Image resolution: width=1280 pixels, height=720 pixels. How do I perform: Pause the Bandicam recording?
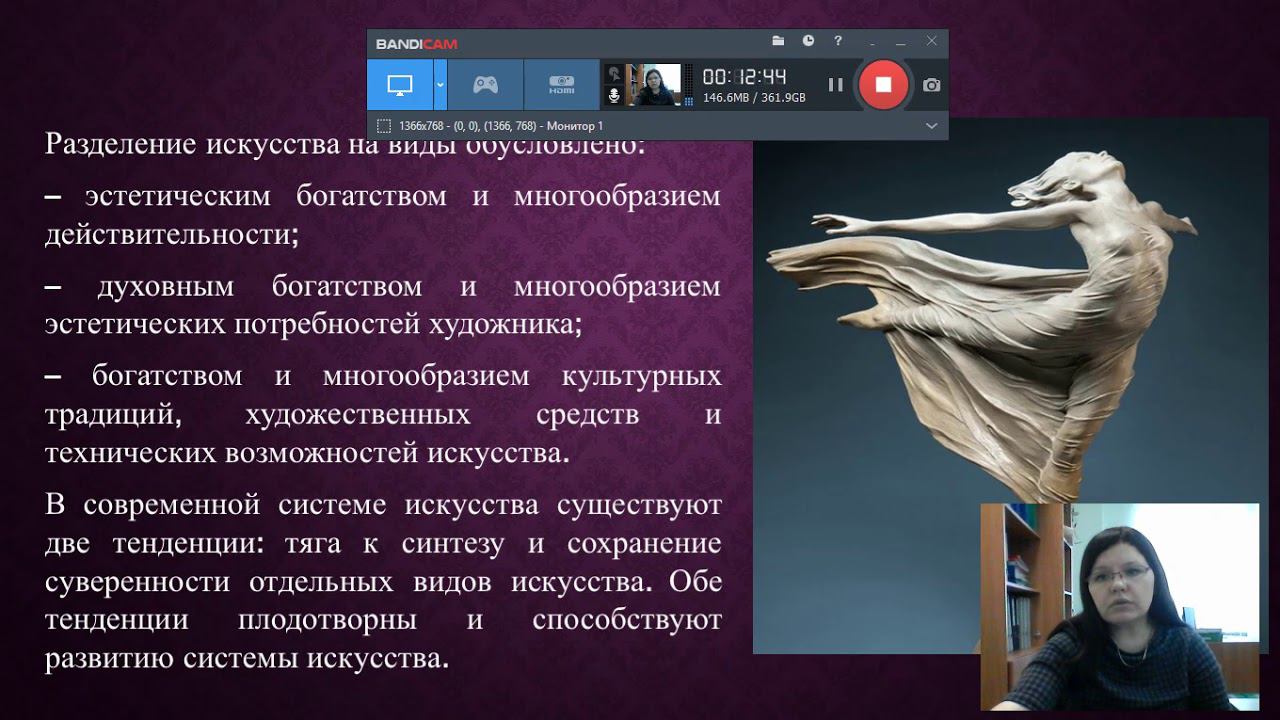(835, 85)
